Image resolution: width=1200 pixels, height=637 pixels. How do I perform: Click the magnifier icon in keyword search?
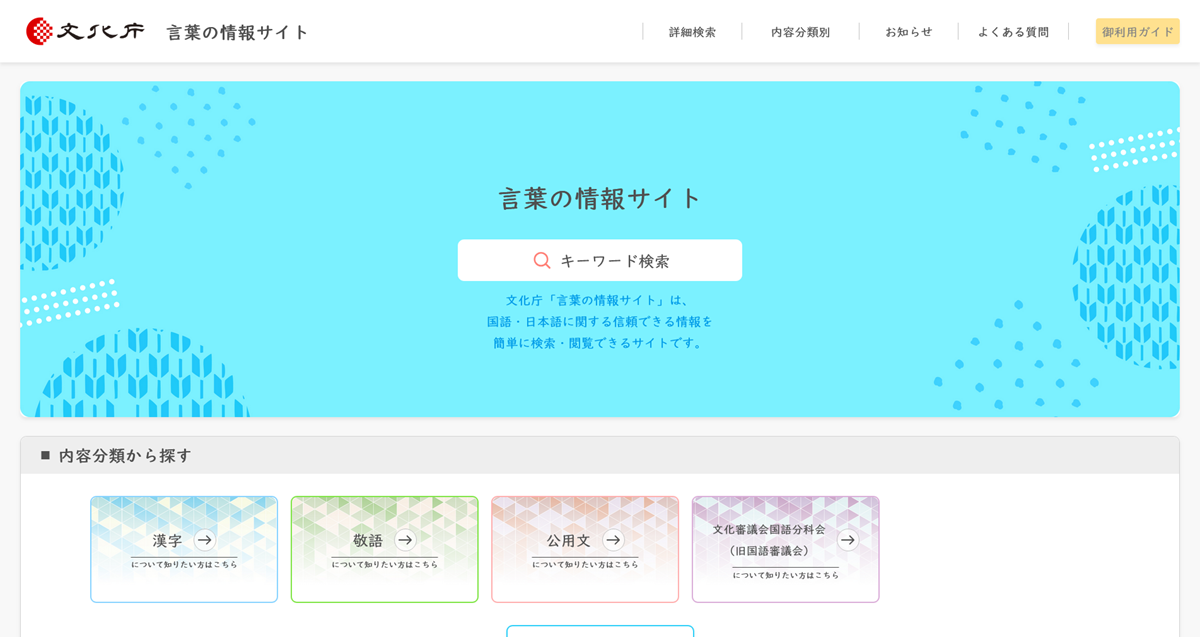(x=542, y=260)
